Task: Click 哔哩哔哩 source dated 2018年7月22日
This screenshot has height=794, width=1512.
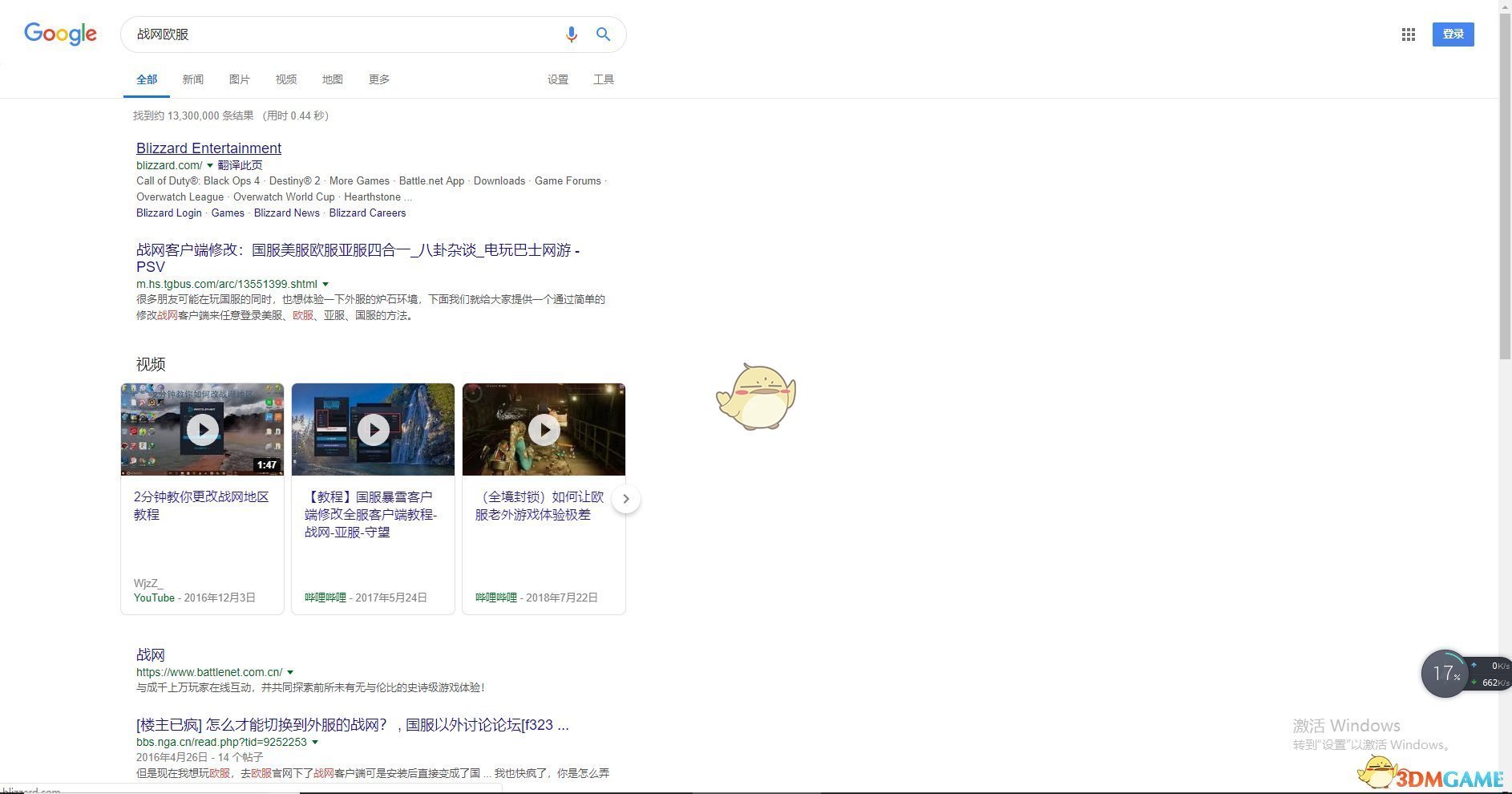Action: tap(496, 598)
